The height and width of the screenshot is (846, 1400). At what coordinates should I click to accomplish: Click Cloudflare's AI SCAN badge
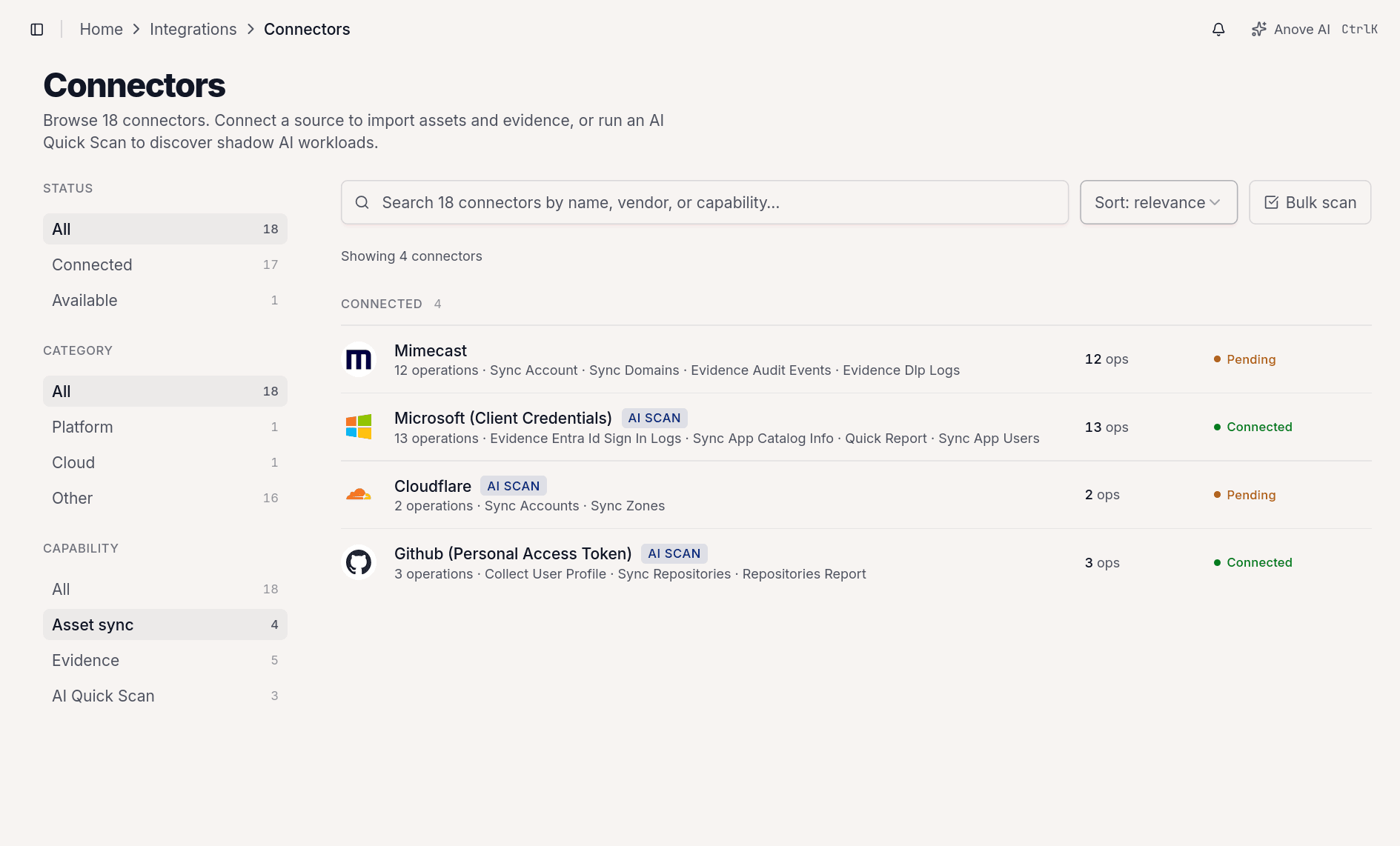514,486
